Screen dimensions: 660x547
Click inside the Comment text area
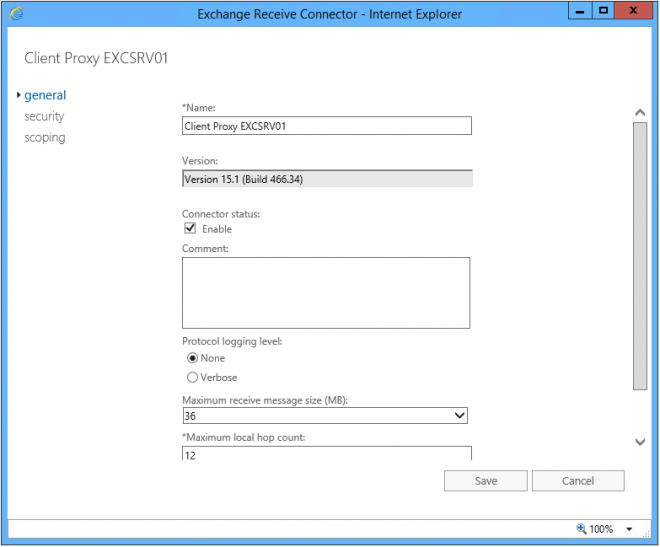tap(326, 292)
